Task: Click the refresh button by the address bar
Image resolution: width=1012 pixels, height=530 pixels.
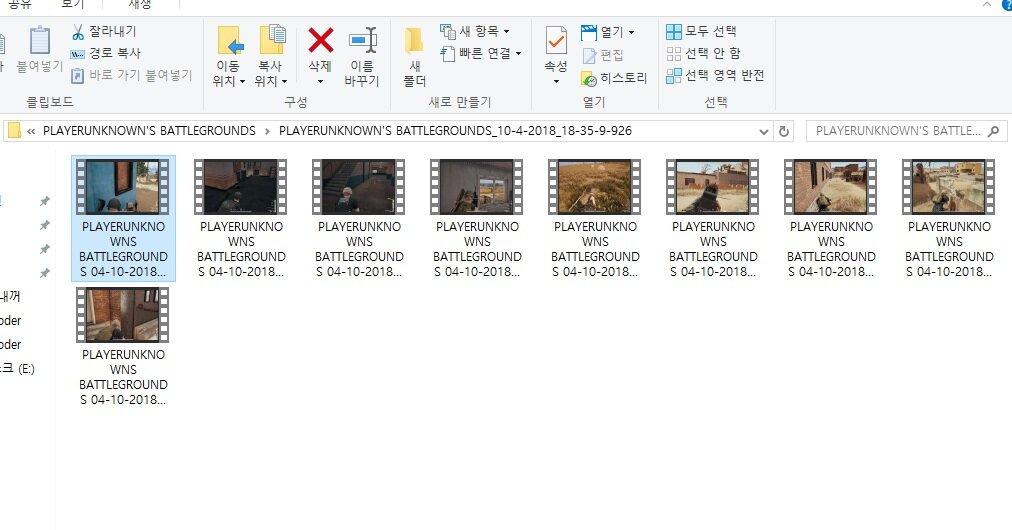Action: pos(784,132)
